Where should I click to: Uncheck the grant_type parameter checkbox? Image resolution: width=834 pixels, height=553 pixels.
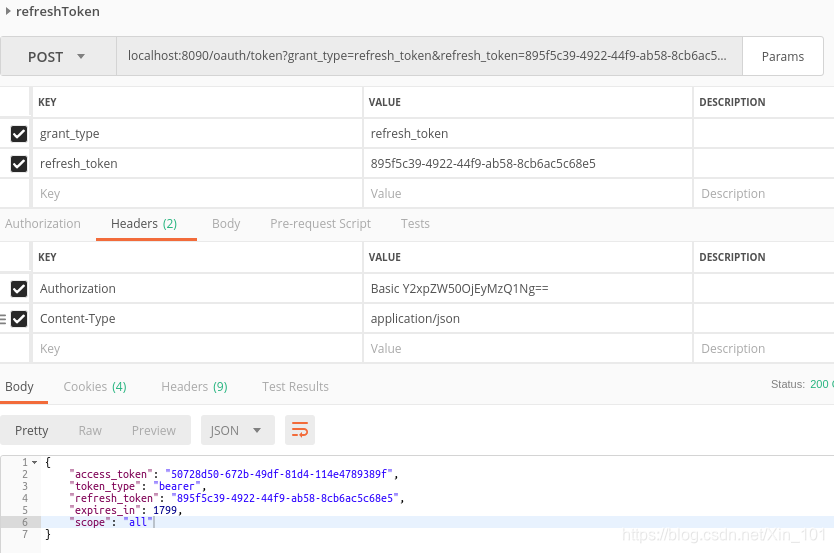[x=19, y=133]
